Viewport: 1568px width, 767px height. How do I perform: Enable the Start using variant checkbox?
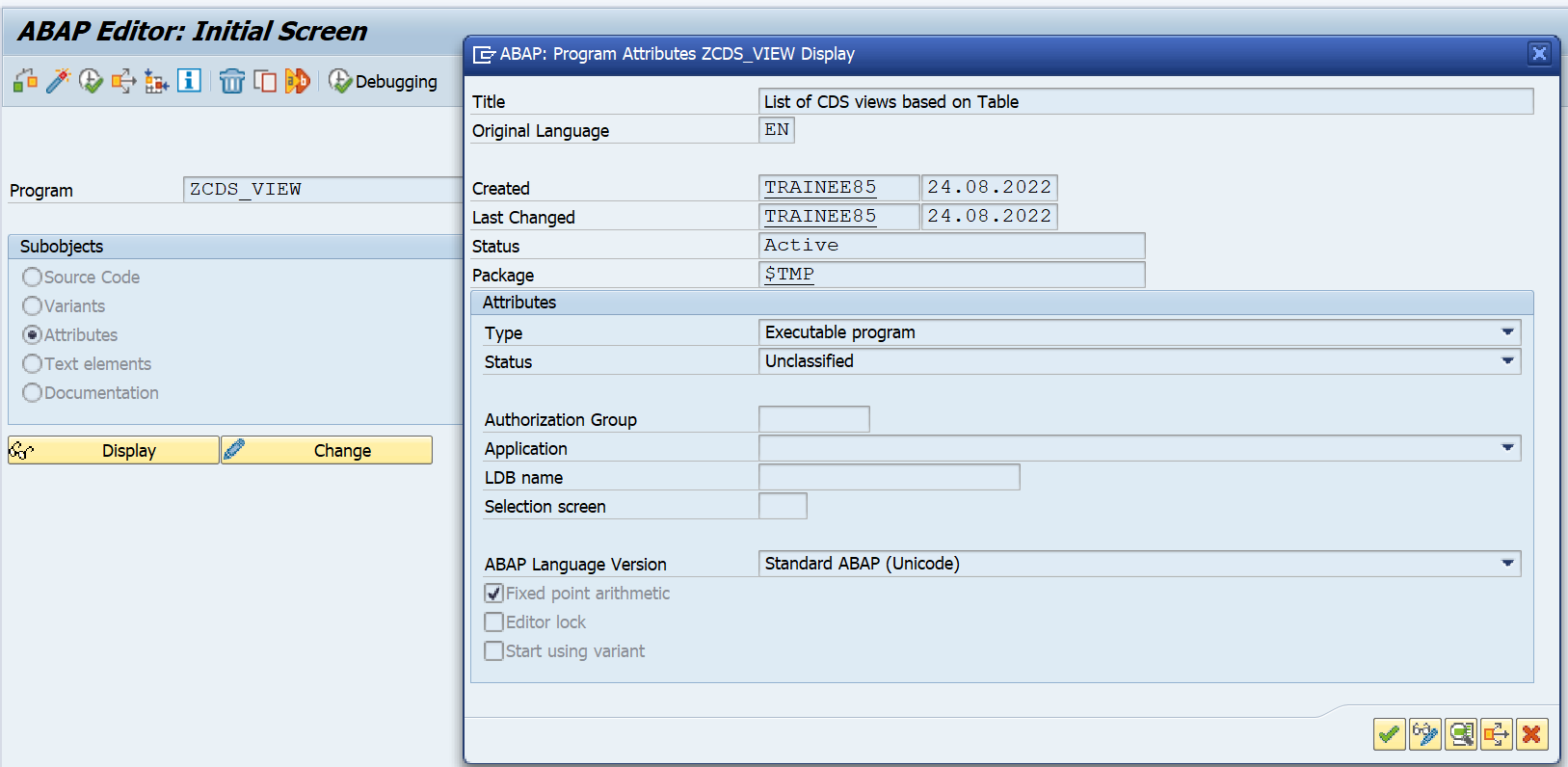point(494,651)
